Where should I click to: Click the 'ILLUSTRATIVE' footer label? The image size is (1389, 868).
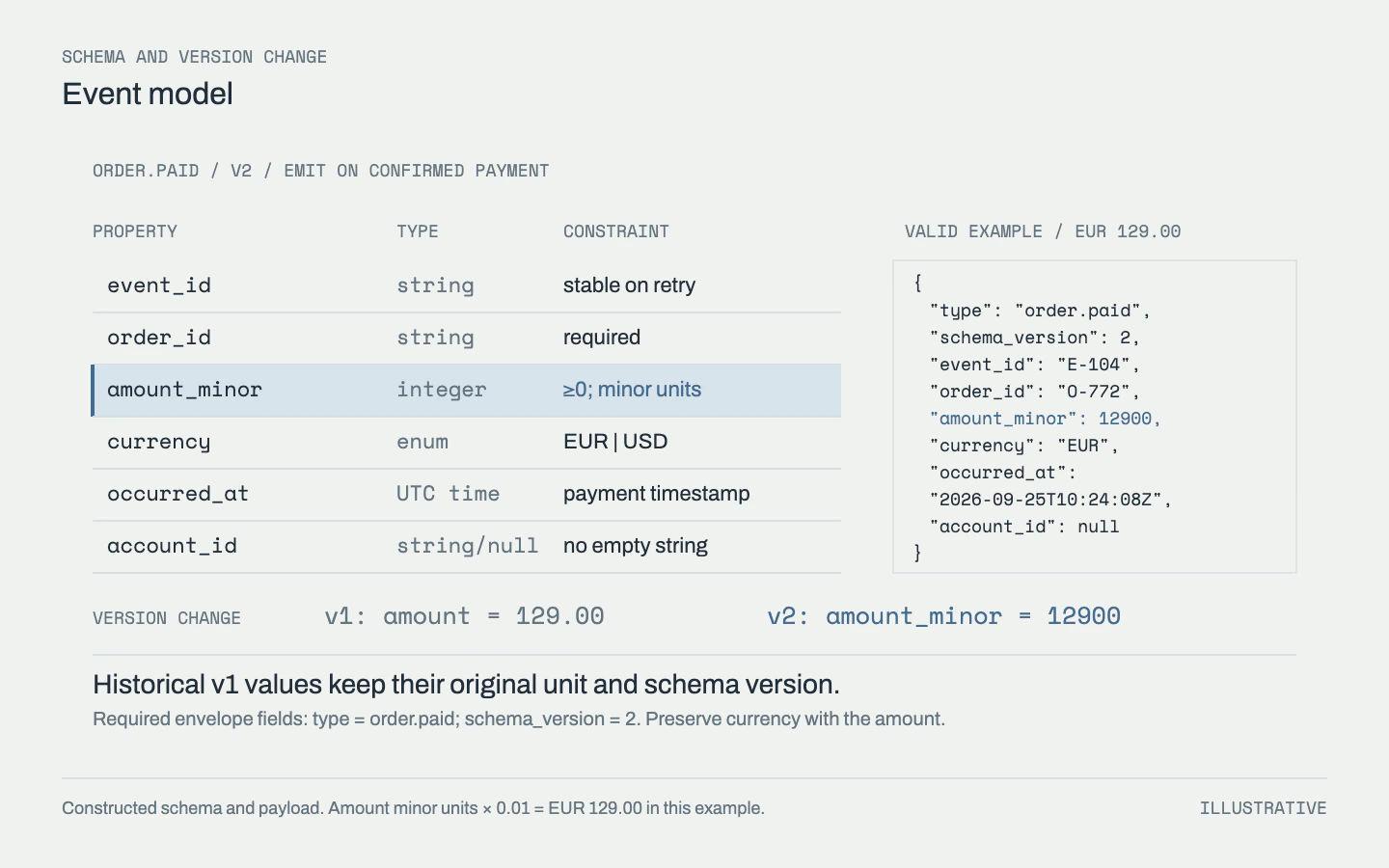[1263, 808]
